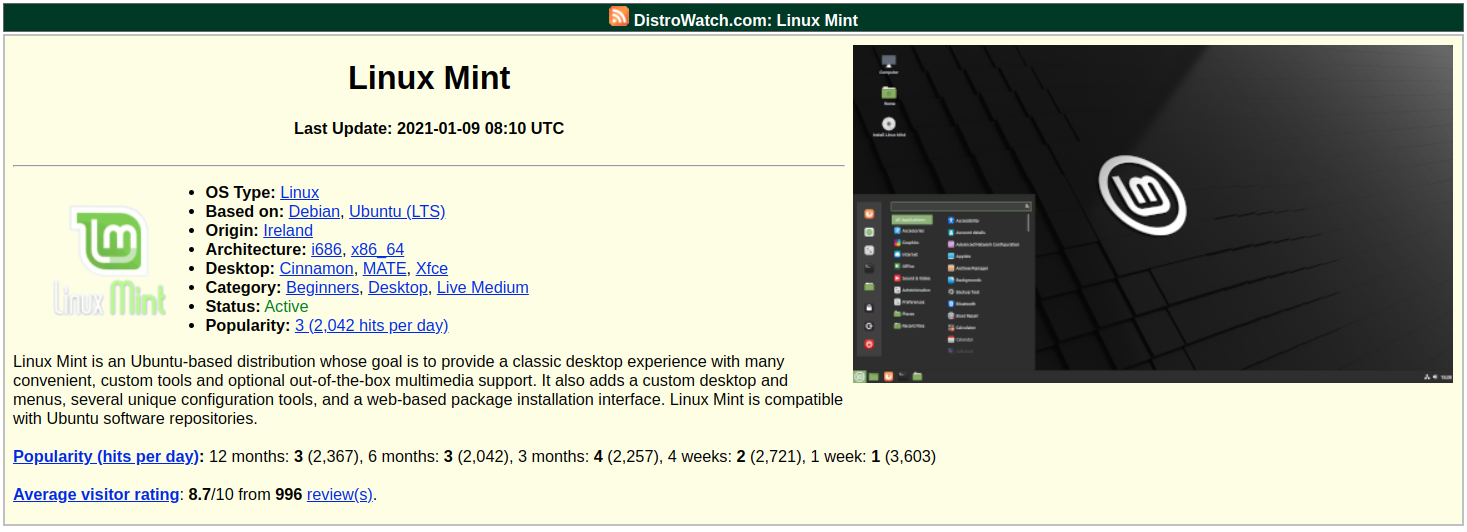The image size is (1467, 532).
Task: Click the 8.7 rating value
Action: click(x=201, y=495)
